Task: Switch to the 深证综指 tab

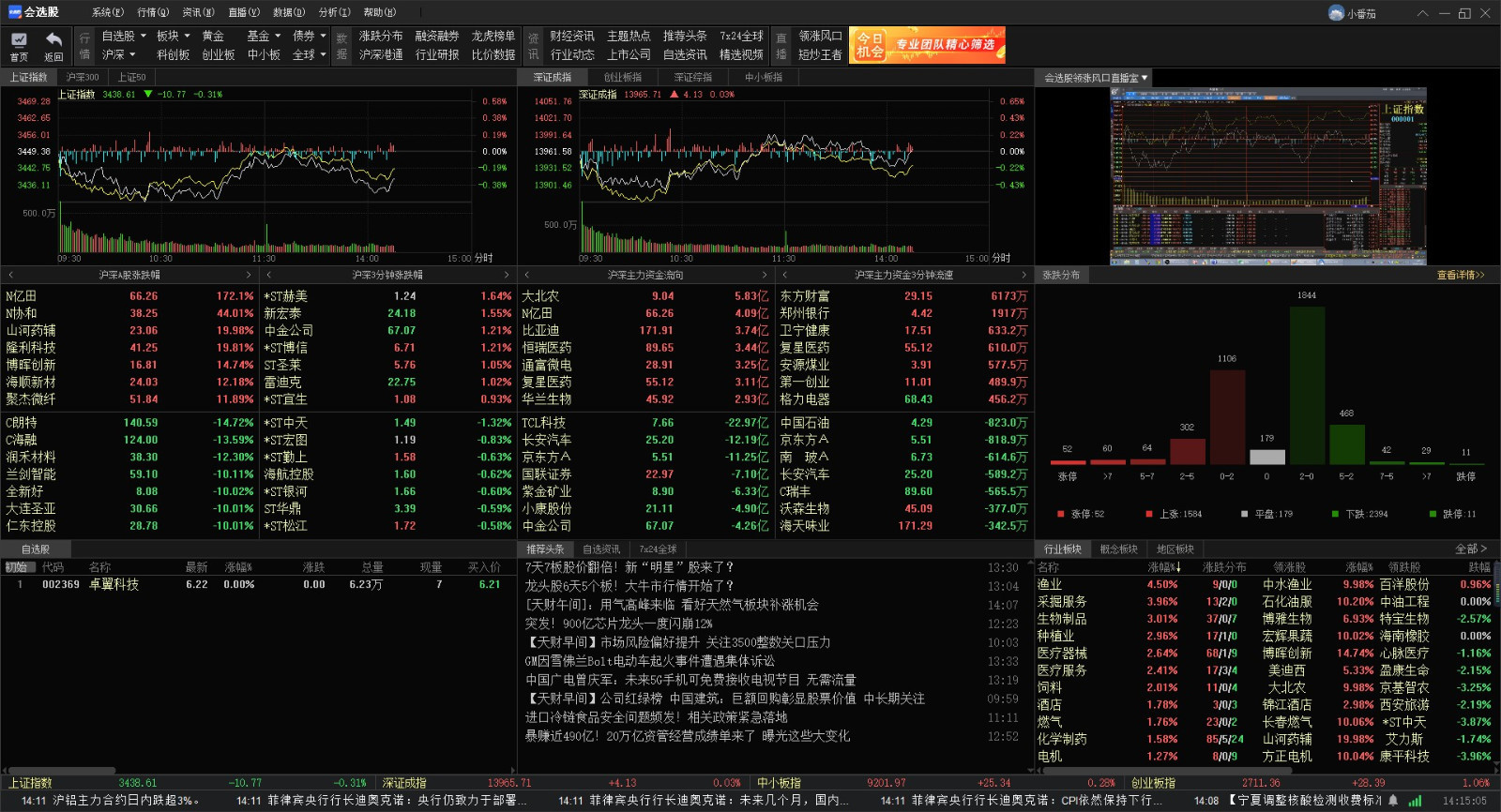Action: point(693,77)
